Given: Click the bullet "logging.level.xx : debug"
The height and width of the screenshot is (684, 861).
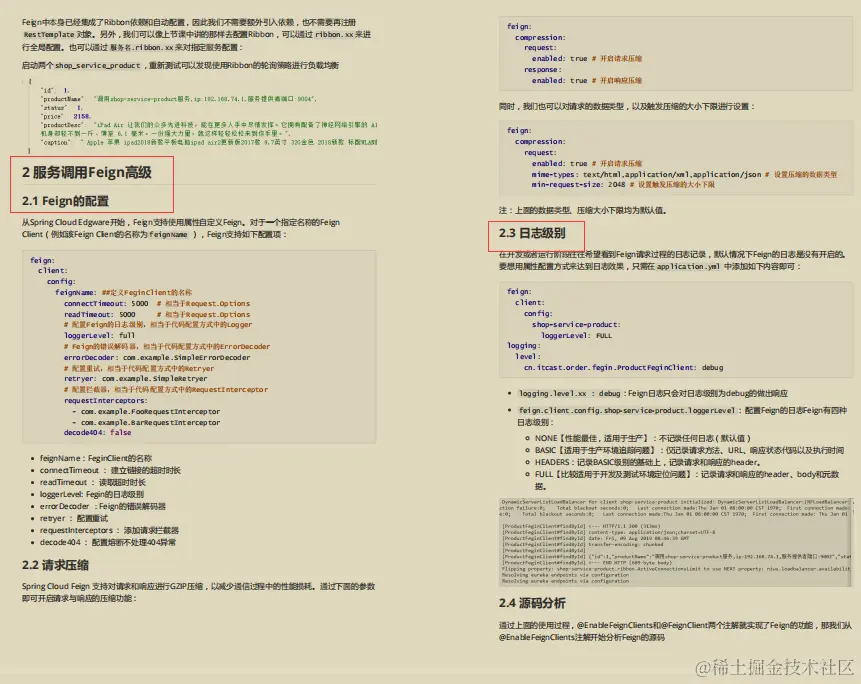Looking at the screenshot, I should pos(653,394).
